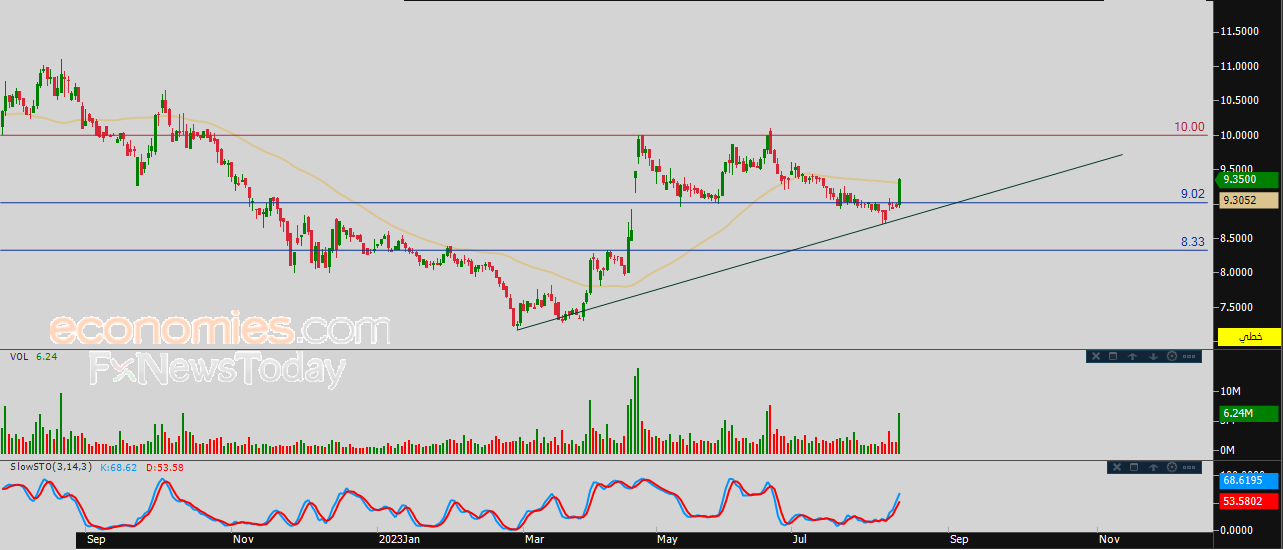
Task: Click the 11.5000 price axis label
Action: 1239,32
